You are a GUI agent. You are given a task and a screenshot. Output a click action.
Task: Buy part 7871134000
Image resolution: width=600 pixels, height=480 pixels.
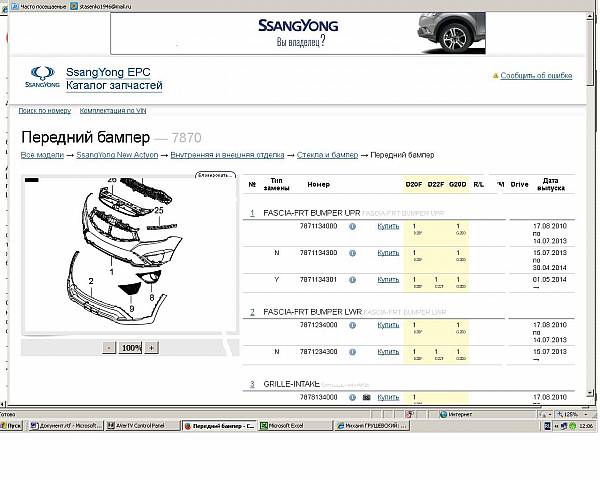coord(388,226)
